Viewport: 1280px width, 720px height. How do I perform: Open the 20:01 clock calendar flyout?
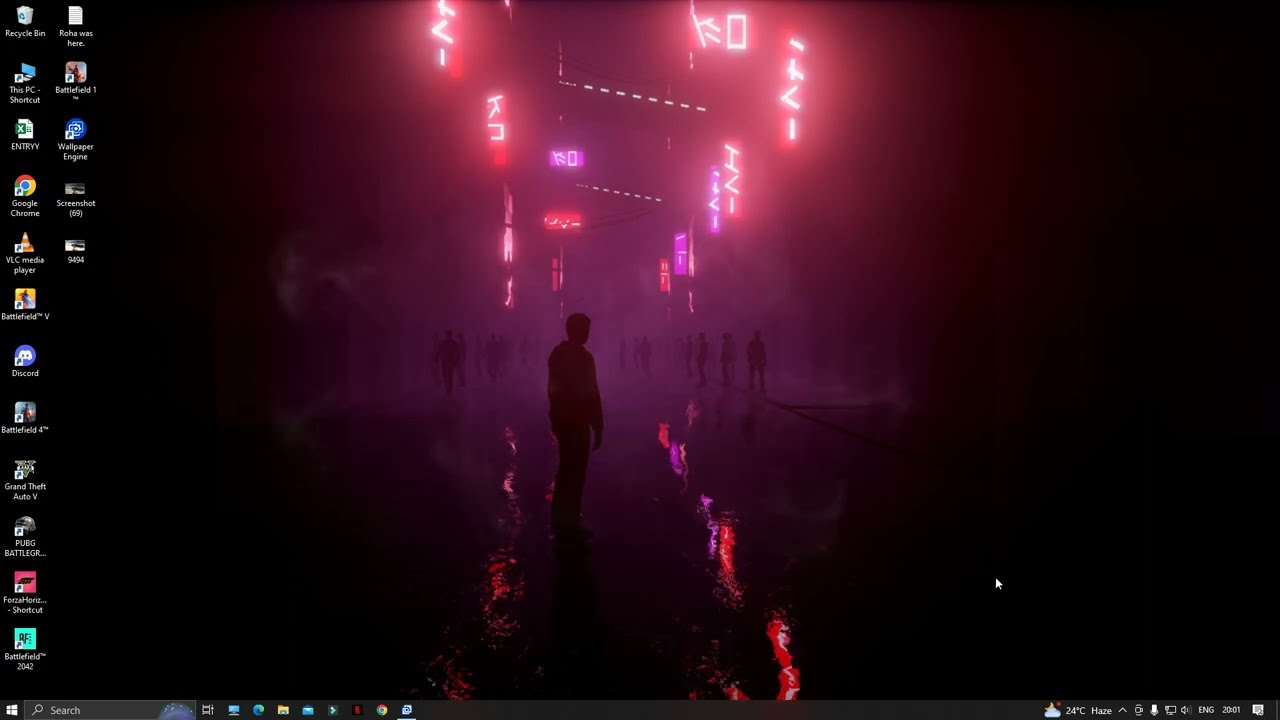tap(1232, 710)
